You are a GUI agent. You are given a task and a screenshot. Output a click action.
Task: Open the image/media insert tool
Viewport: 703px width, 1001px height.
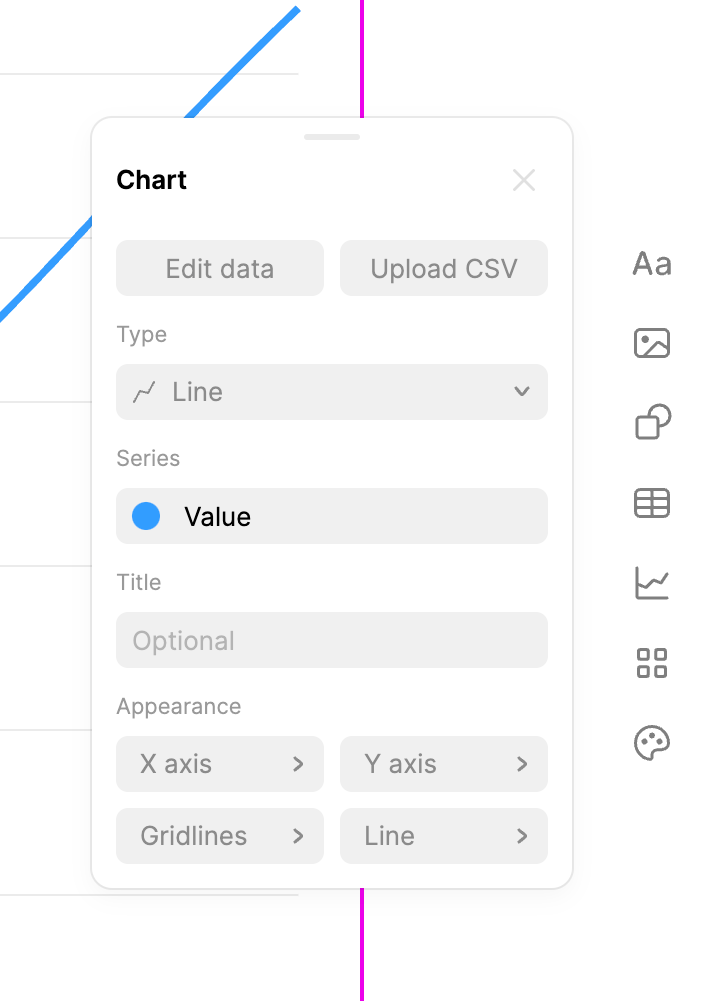coord(651,343)
